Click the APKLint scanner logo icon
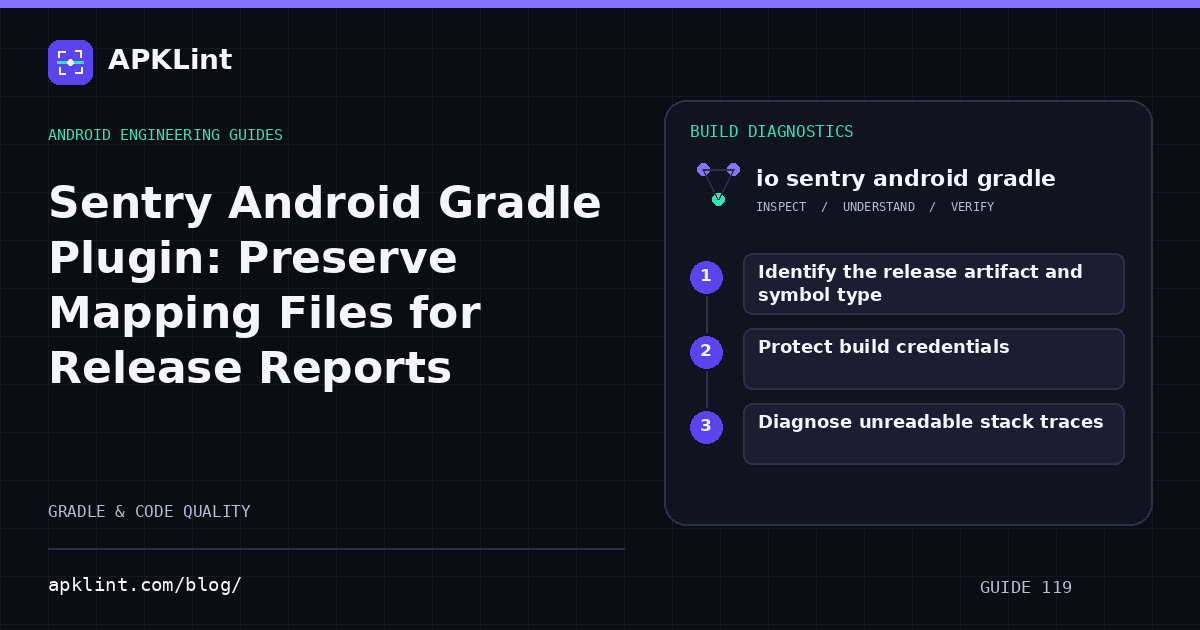Viewport: 1200px width, 630px height. (70, 62)
